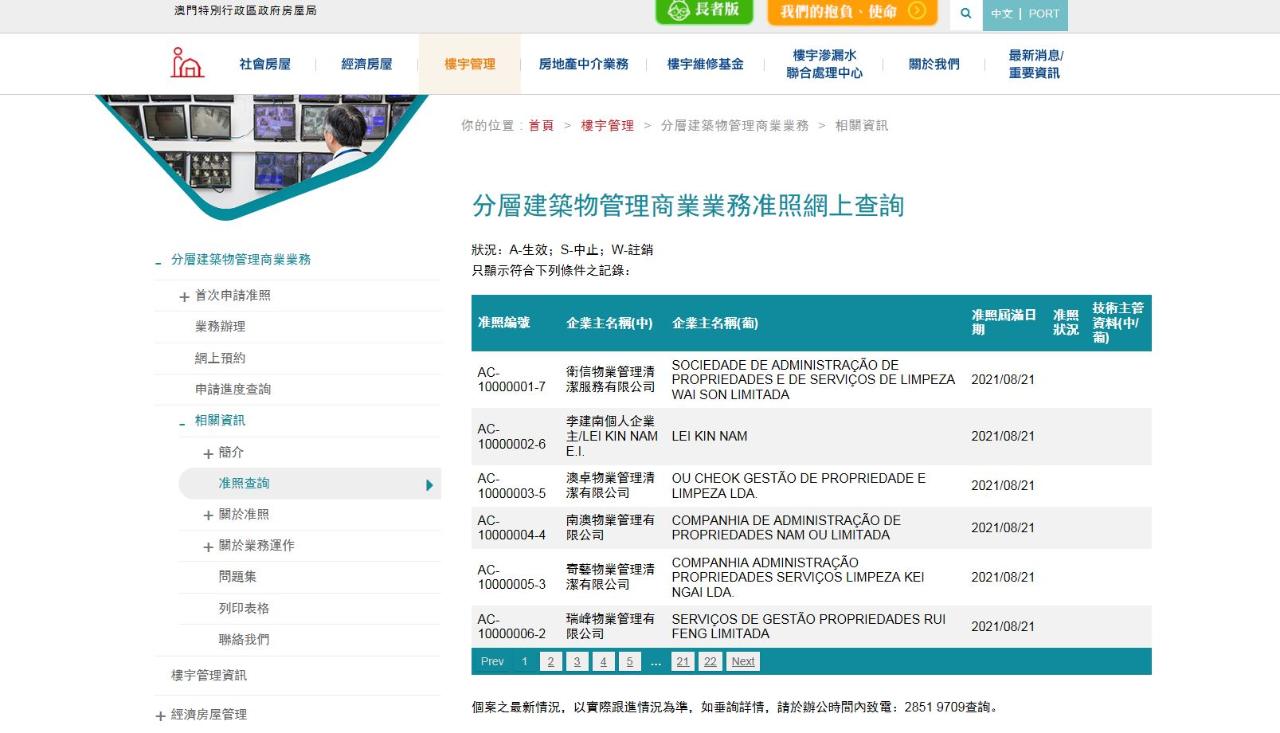Switch language to PORT

click(x=1044, y=14)
